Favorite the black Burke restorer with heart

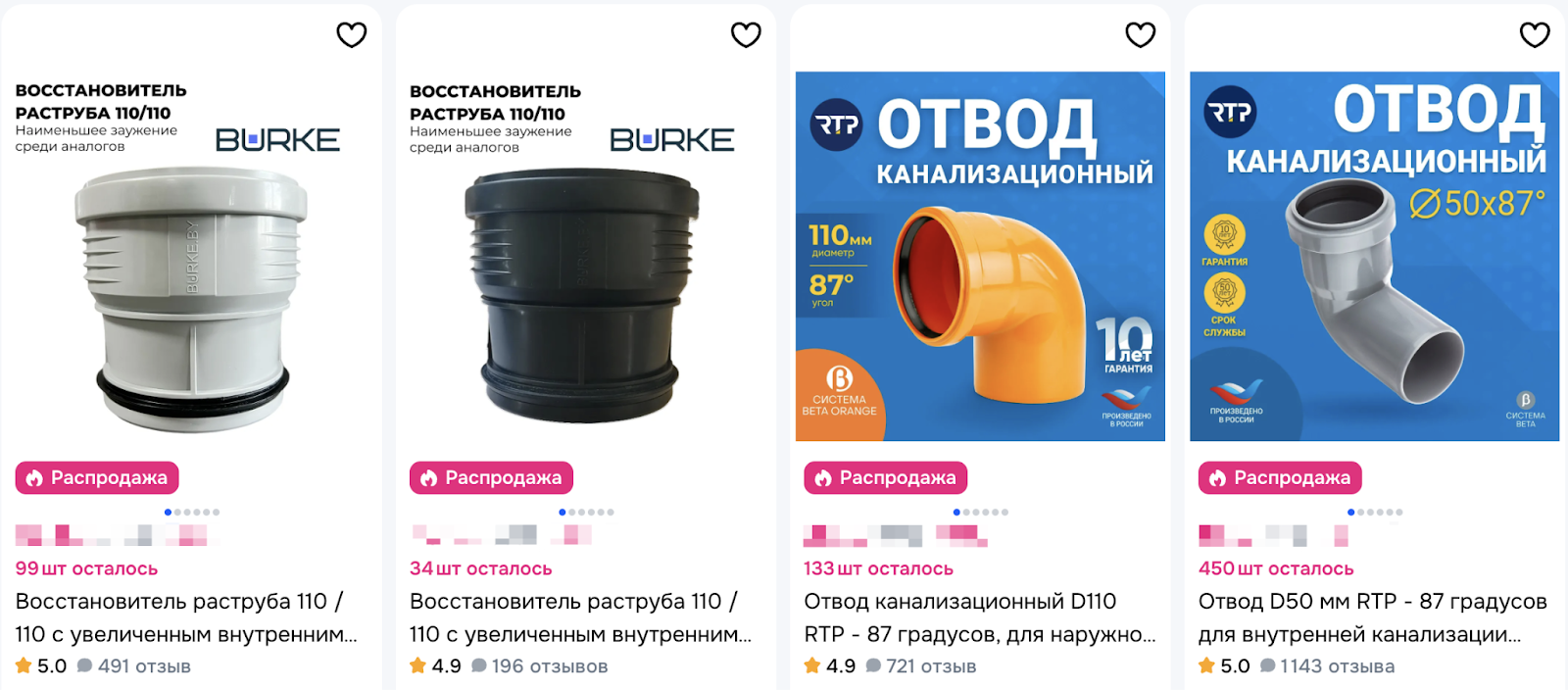tap(746, 35)
